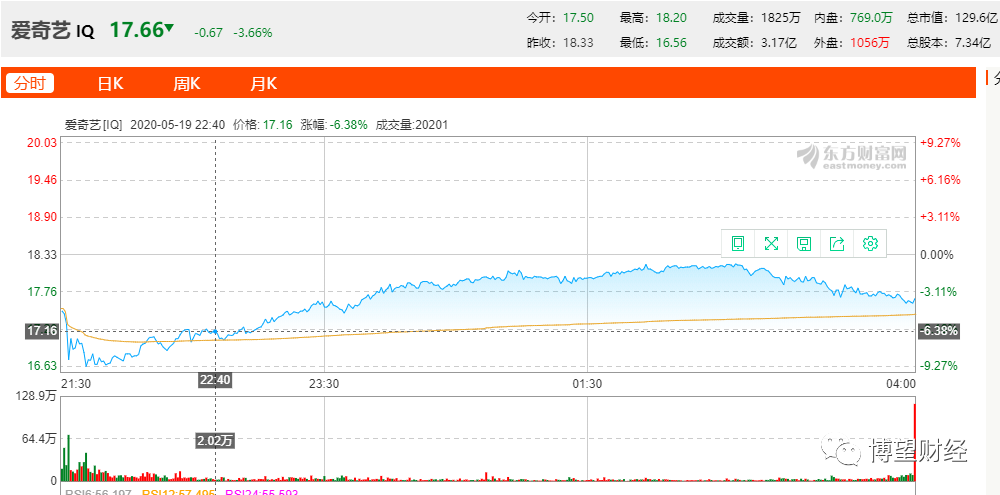Click the 爱奇艺[IQ] label above chart

[93, 125]
